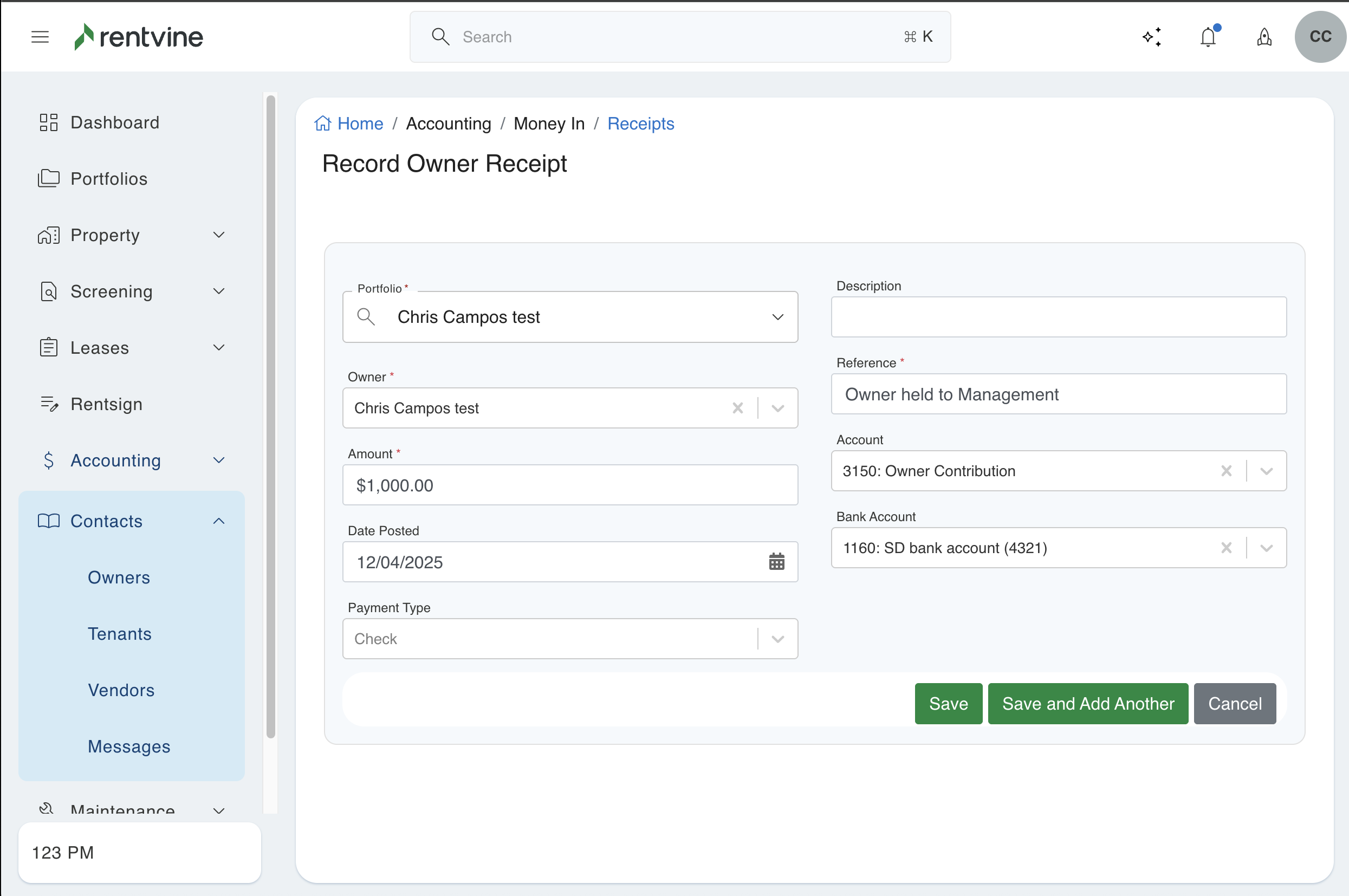The image size is (1349, 896).
Task: Open the Payment Type dropdown
Action: coord(777,639)
